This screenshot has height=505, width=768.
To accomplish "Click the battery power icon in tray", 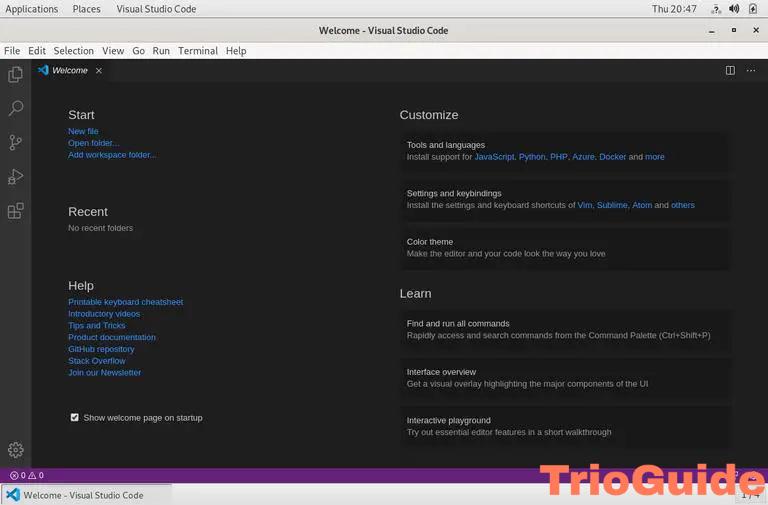I will click(753, 9).
